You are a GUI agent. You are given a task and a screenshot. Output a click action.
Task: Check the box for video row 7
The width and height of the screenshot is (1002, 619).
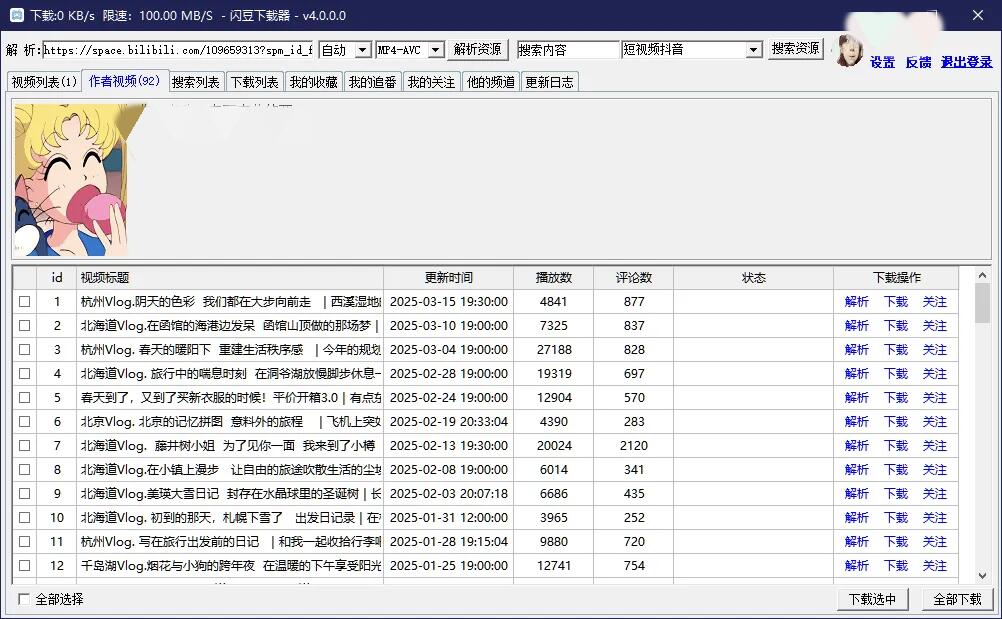tap(24, 445)
